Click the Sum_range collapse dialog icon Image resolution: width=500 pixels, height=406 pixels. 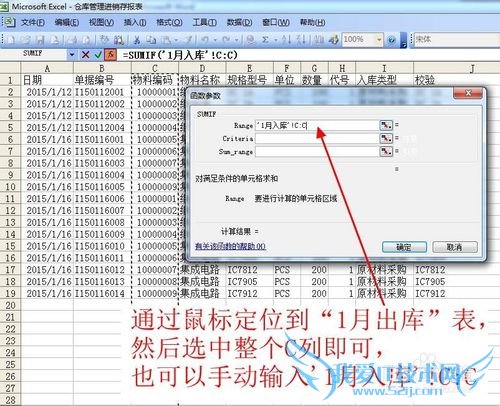pyautogui.click(x=386, y=152)
